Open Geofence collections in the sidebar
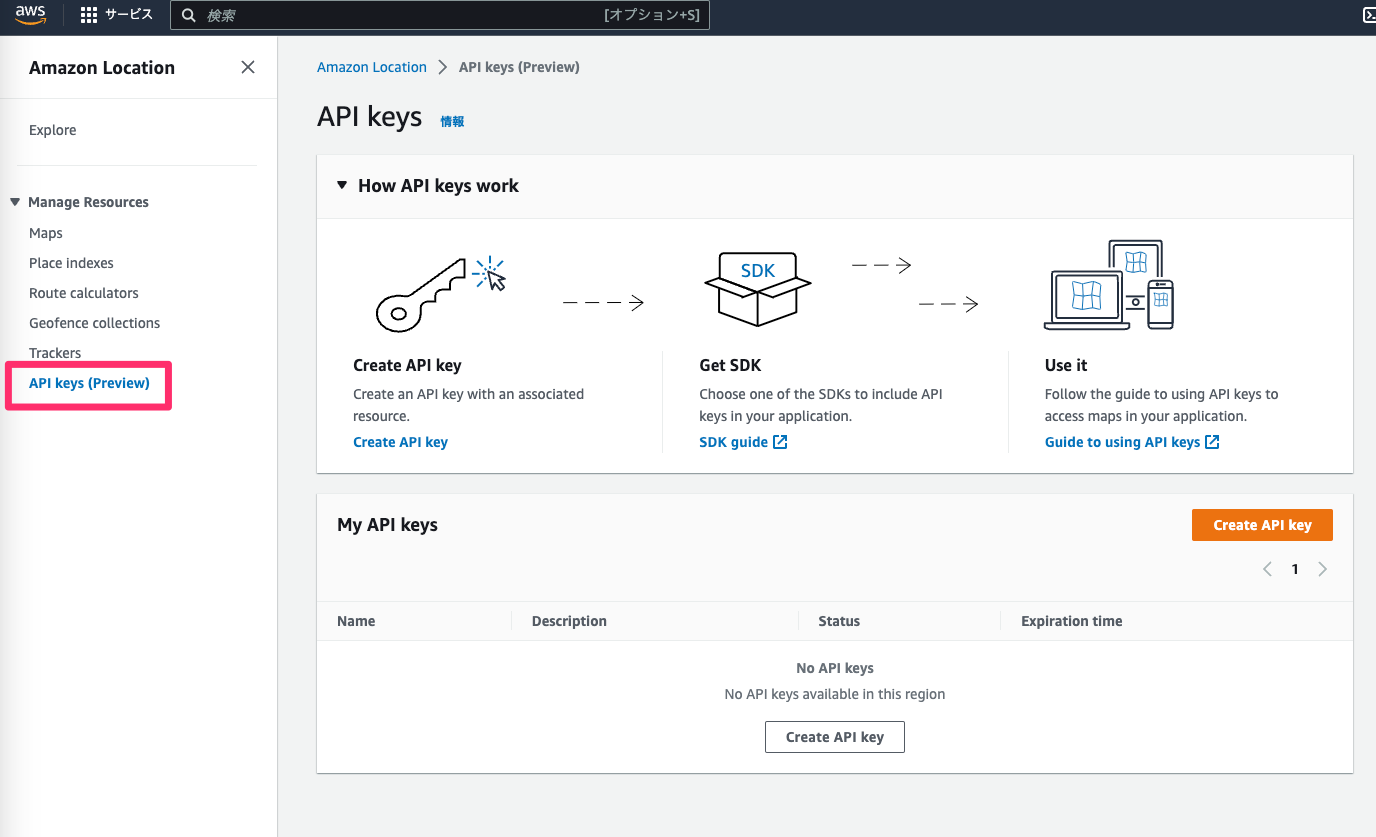The image size is (1376, 837). [94, 323]
